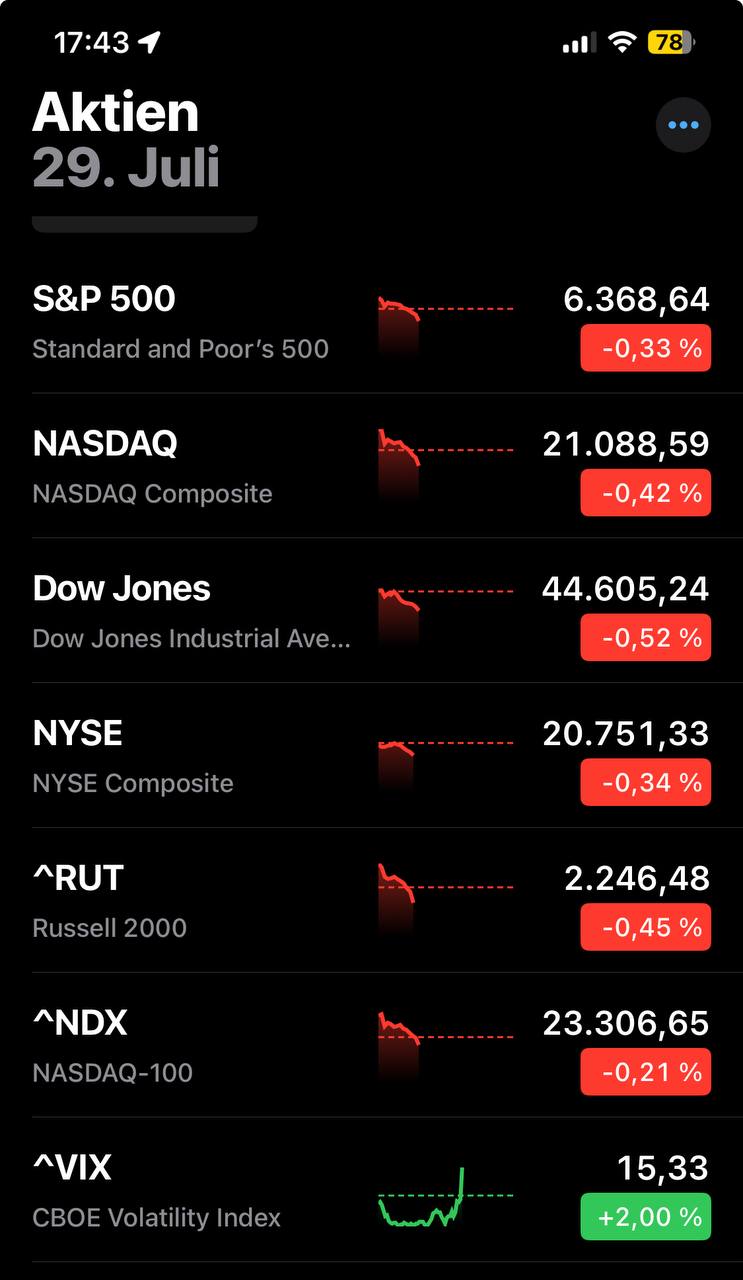Tap the location arrow in status bar

[150, 42]
